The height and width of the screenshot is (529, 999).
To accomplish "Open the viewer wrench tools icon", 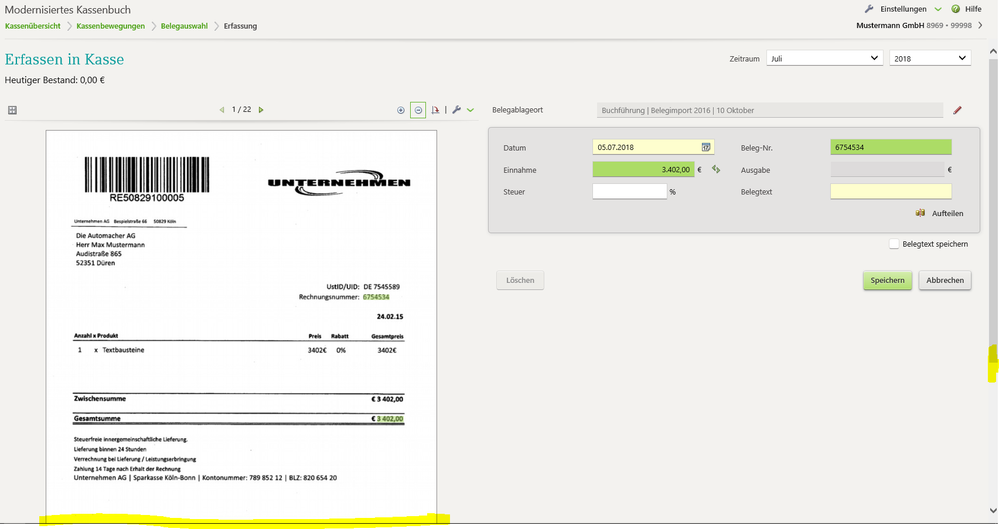I will point(457,110).
